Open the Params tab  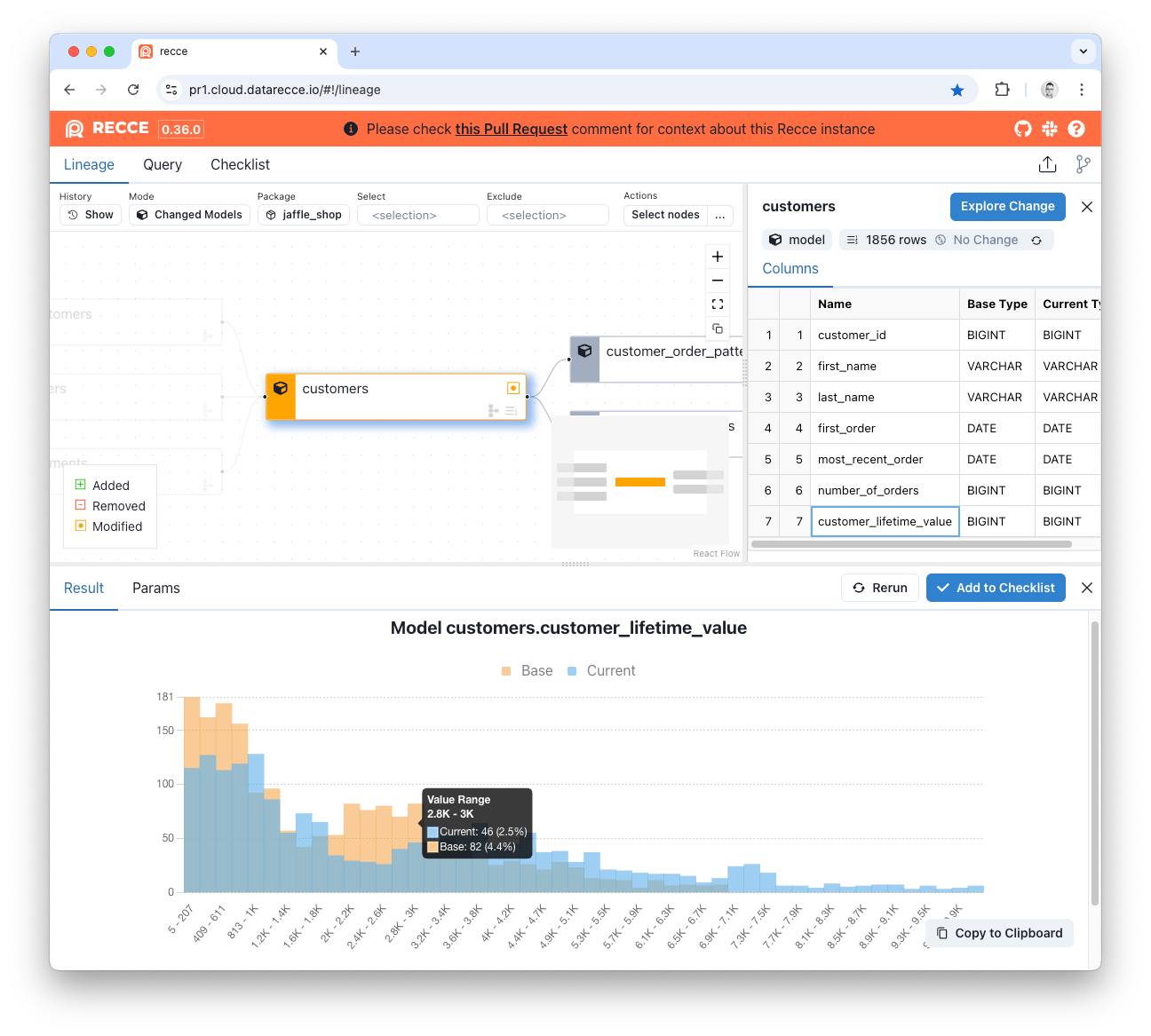(x=156, y=588)
